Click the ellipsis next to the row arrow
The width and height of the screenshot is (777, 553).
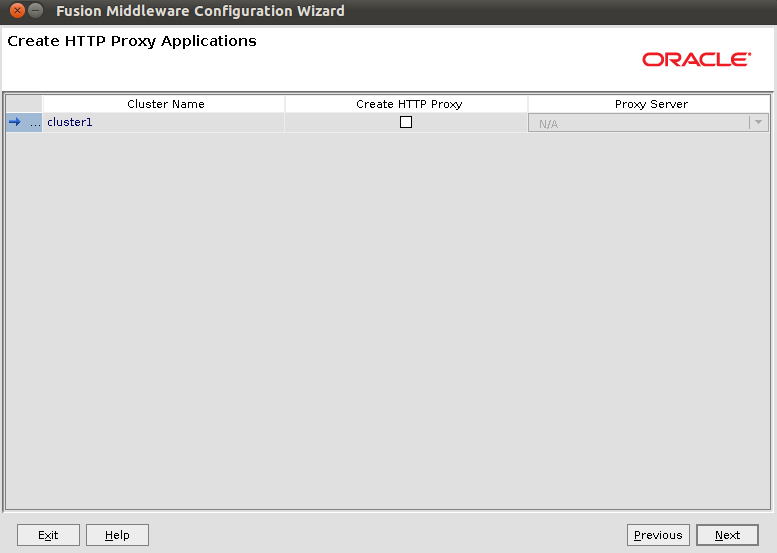point(35,123)
